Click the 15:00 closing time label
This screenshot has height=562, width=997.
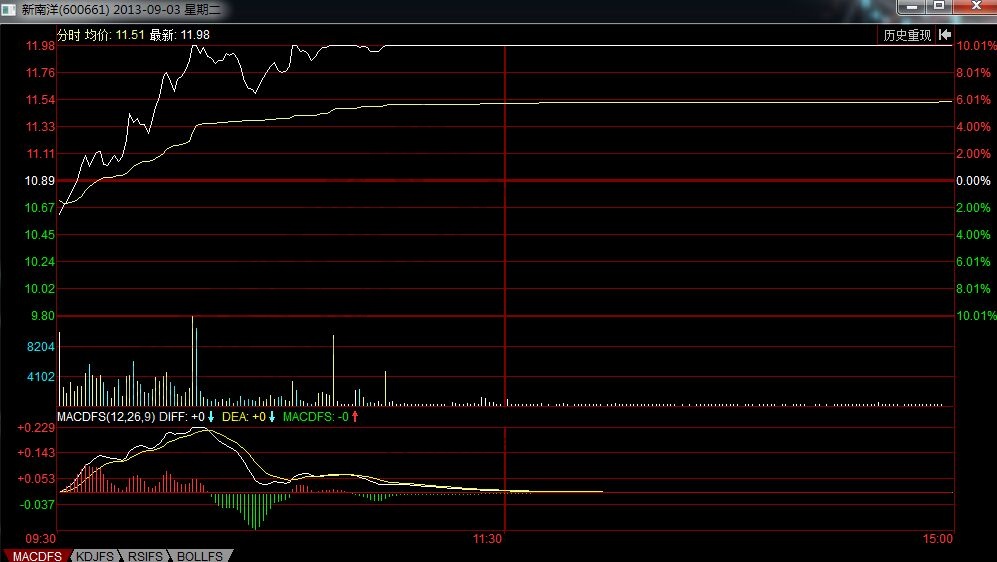938,538
